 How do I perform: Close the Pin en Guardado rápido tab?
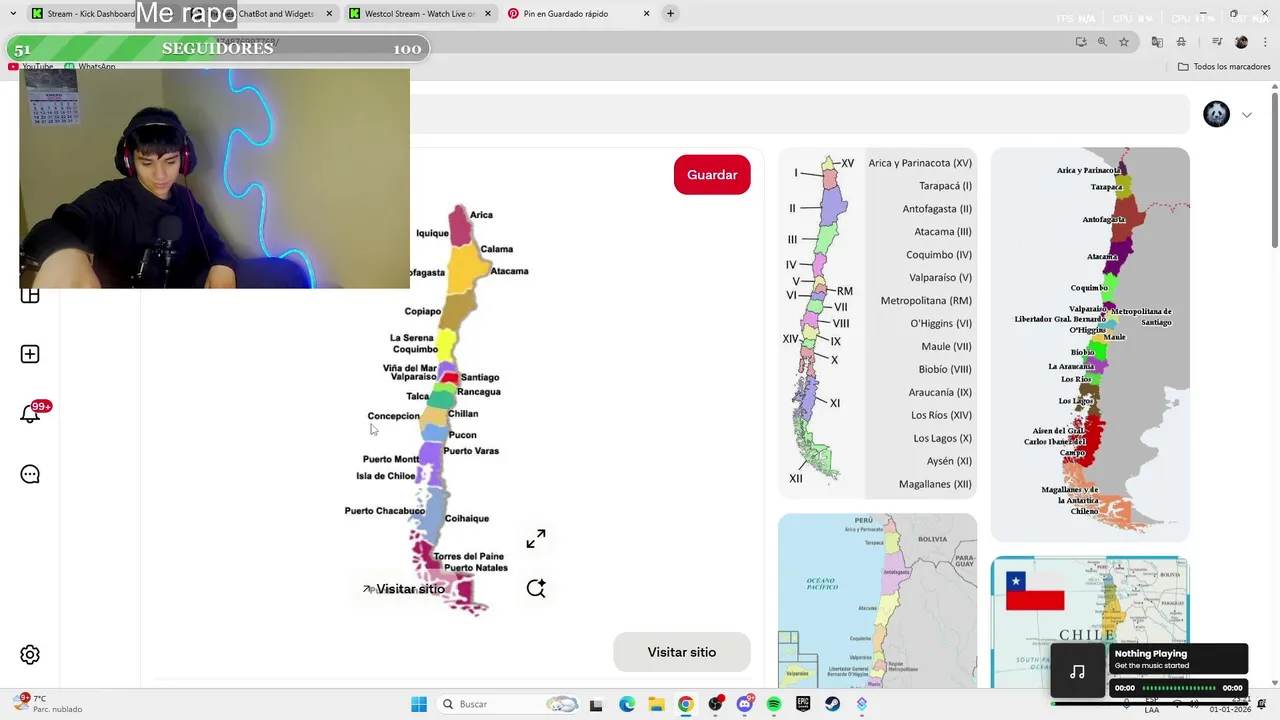646,14
